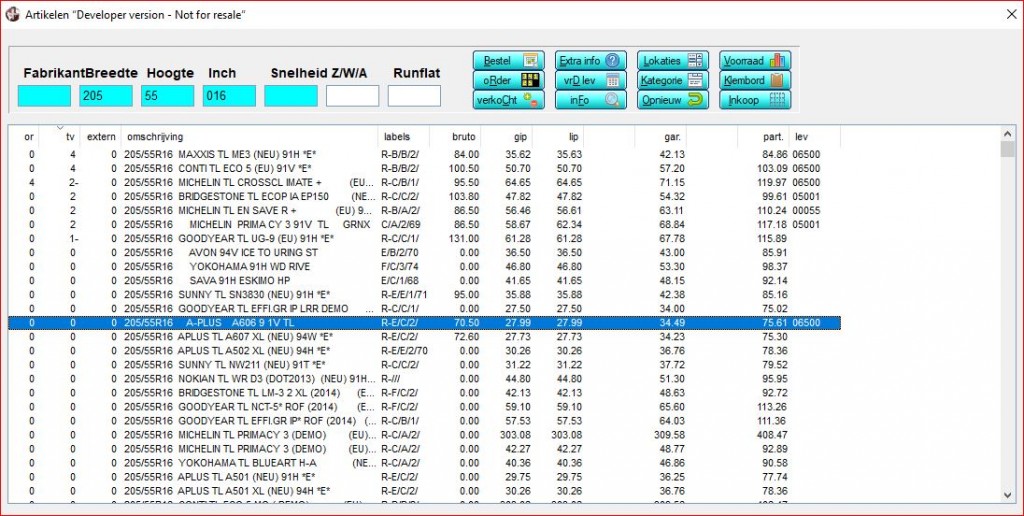
Task: Open inFo magnifier button
Action: 592,100
